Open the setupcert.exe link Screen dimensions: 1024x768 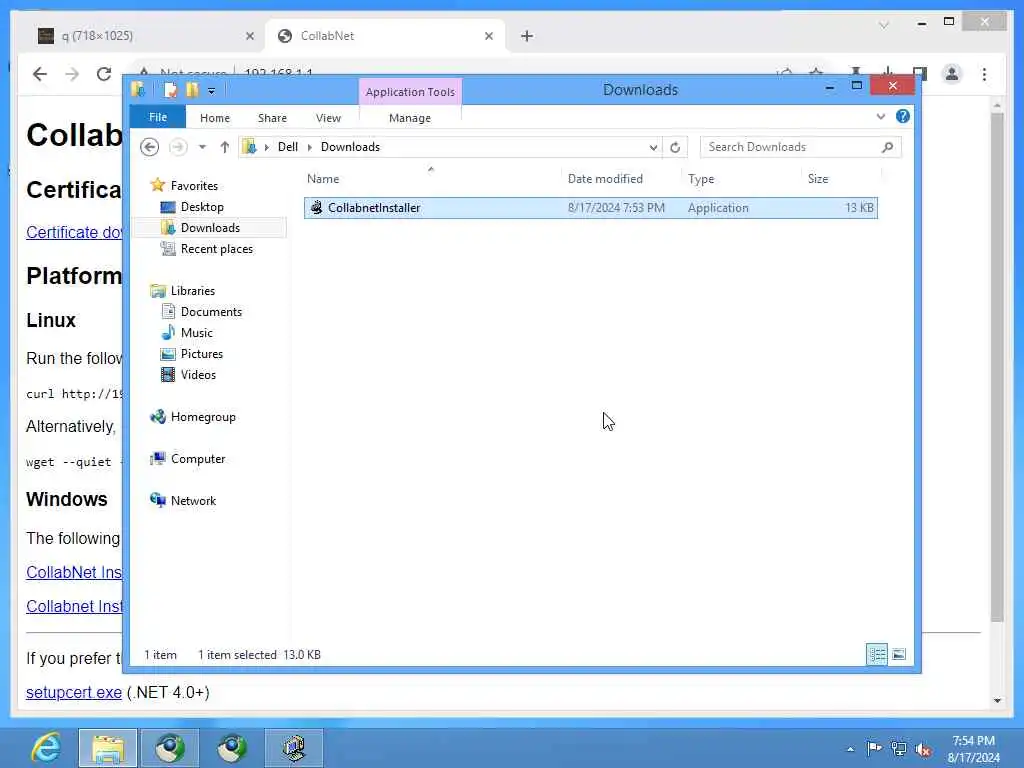point(74,692)
